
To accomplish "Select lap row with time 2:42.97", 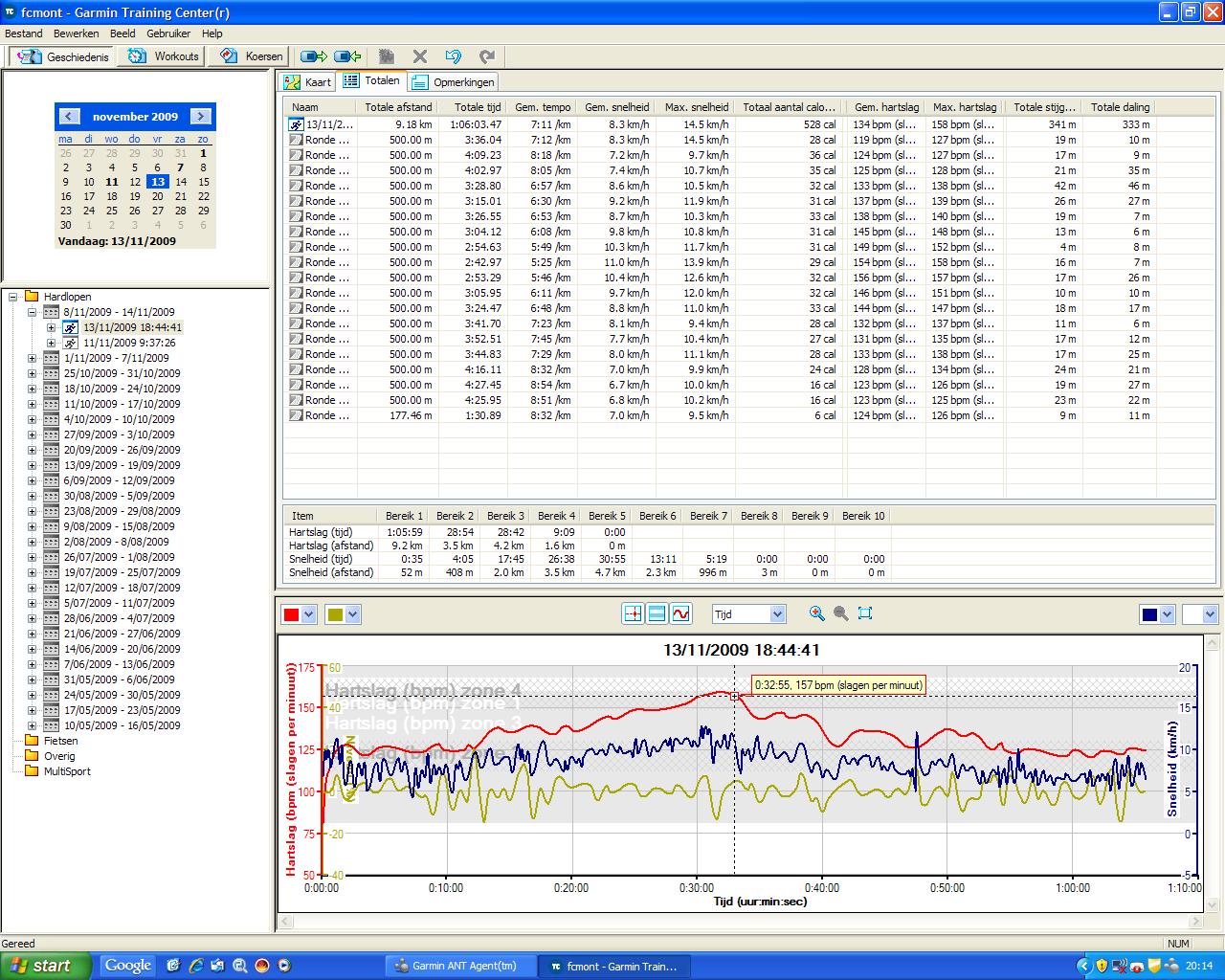I will click(721, 262).
